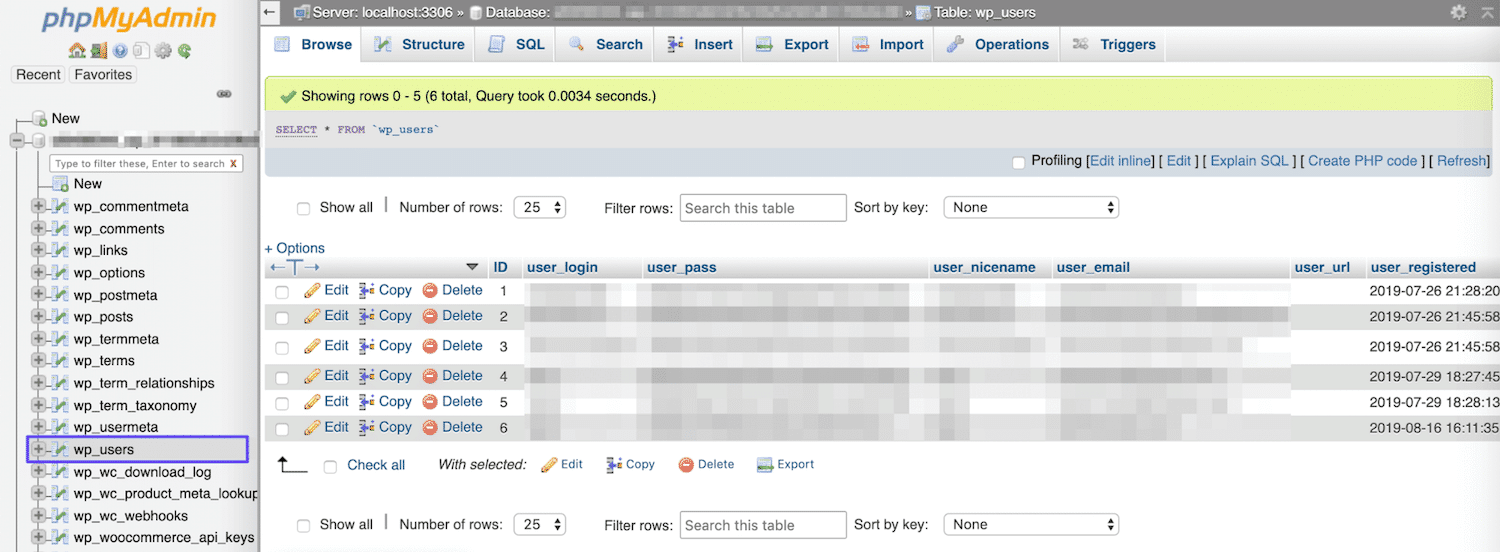
Task: Open the top Sort by key dropdown
Action: point(1030,208)
